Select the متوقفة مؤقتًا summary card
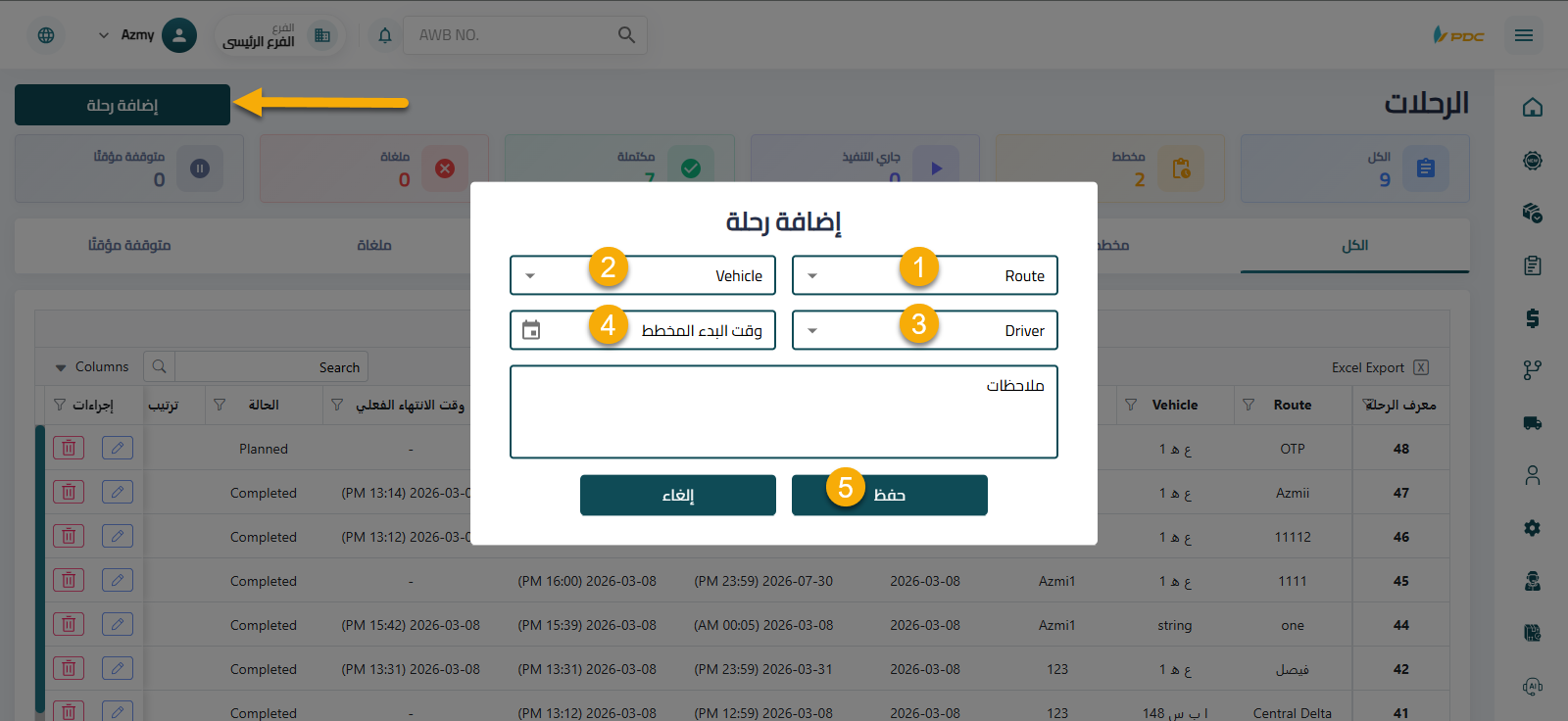Viewport: 1568px width, 721px height. click(x=128, y=168)
